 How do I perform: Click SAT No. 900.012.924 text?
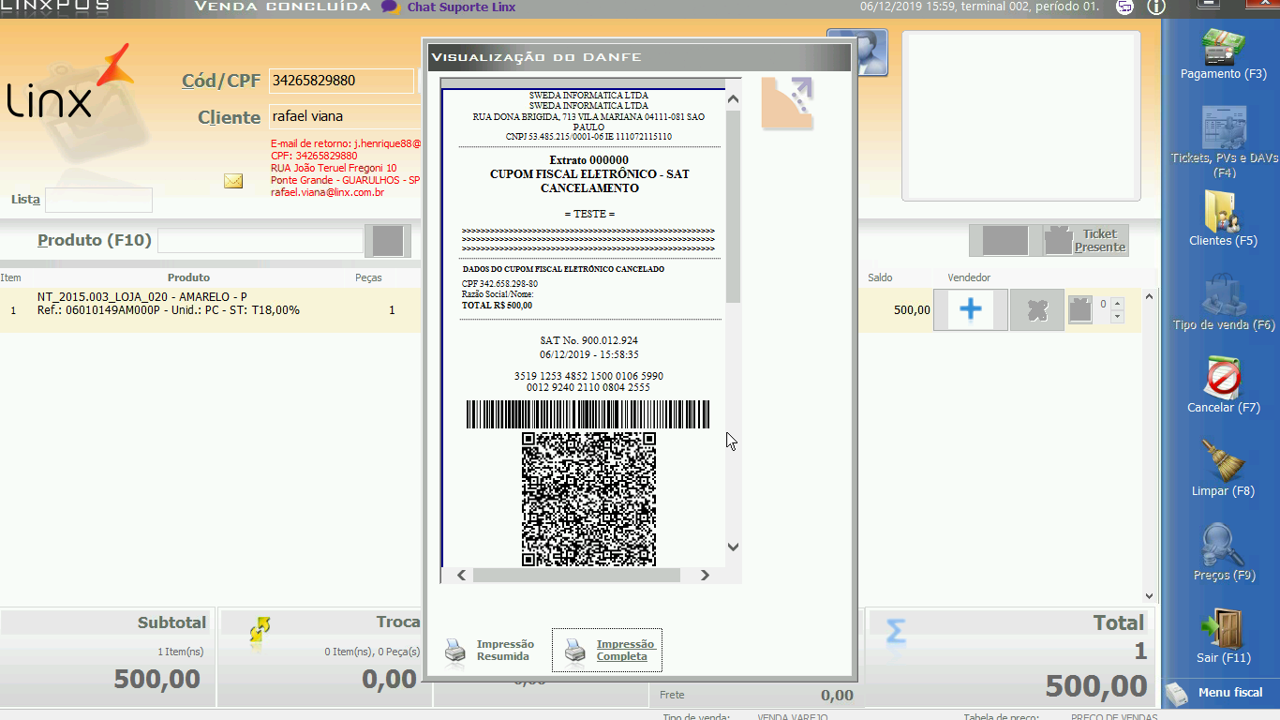pos(589,341)
